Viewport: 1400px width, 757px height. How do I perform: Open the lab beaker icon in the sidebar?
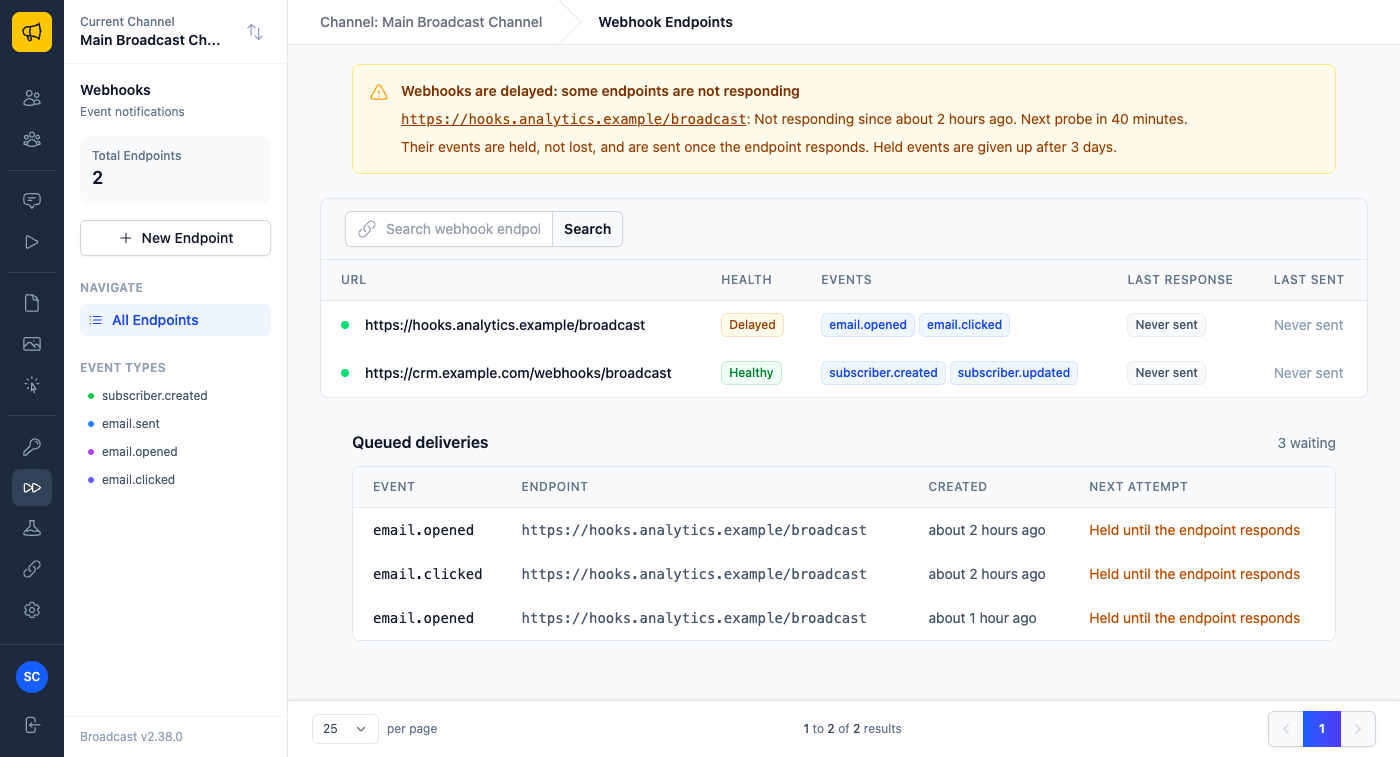pos(32,528)
